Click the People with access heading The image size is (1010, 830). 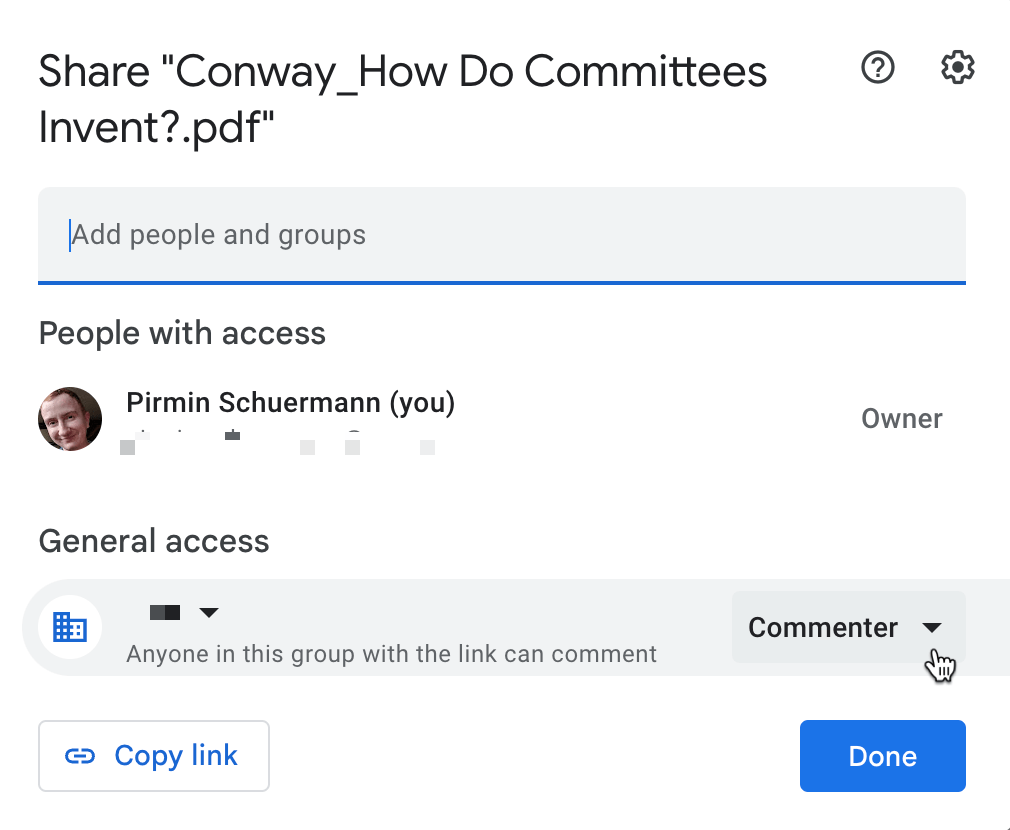[182, 333]
